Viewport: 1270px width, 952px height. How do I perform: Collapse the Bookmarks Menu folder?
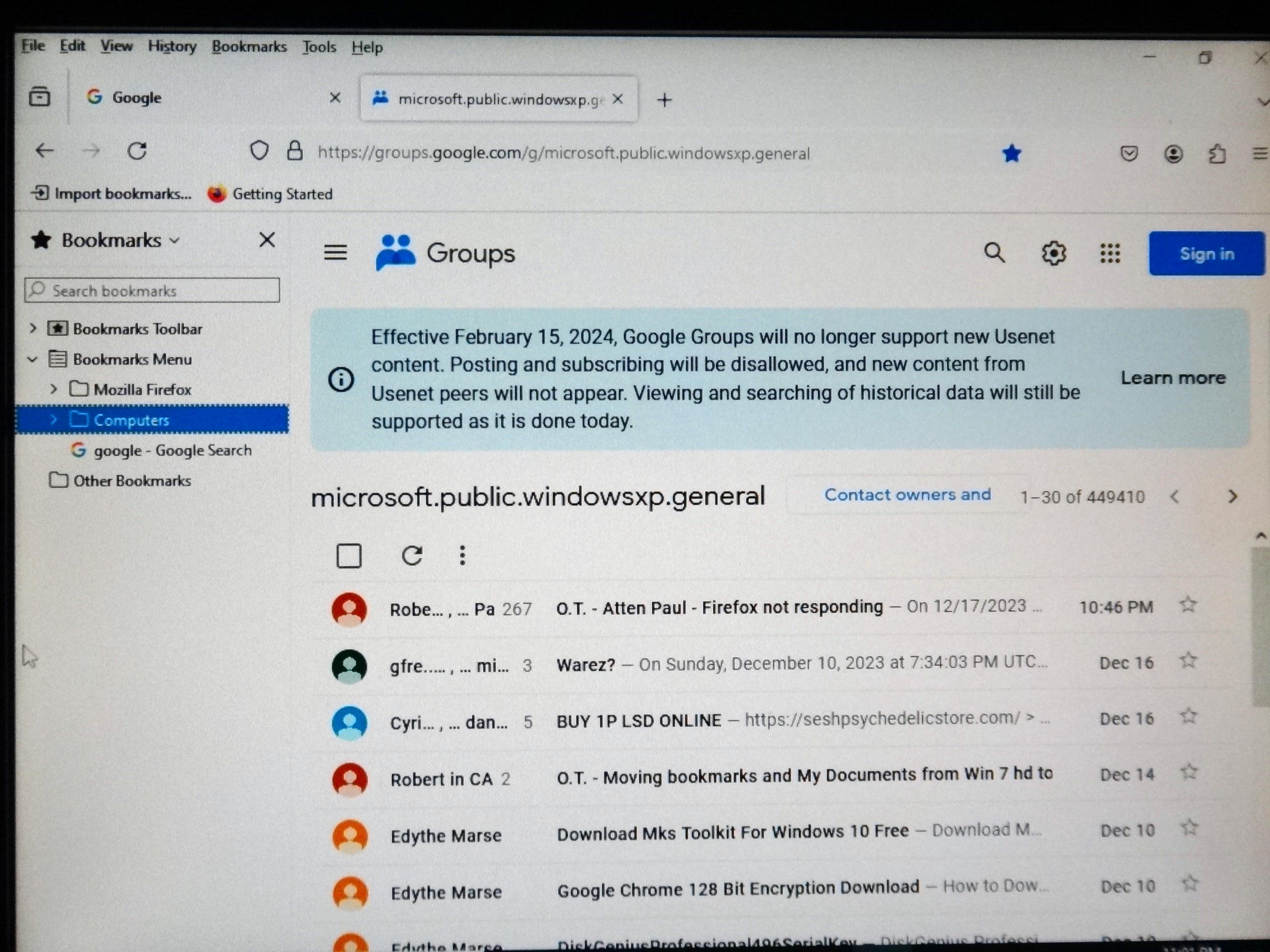point(33,359)
